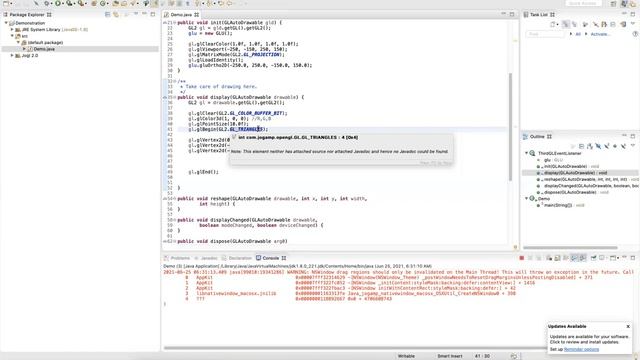Click the All link in Task List

point(578,34)
